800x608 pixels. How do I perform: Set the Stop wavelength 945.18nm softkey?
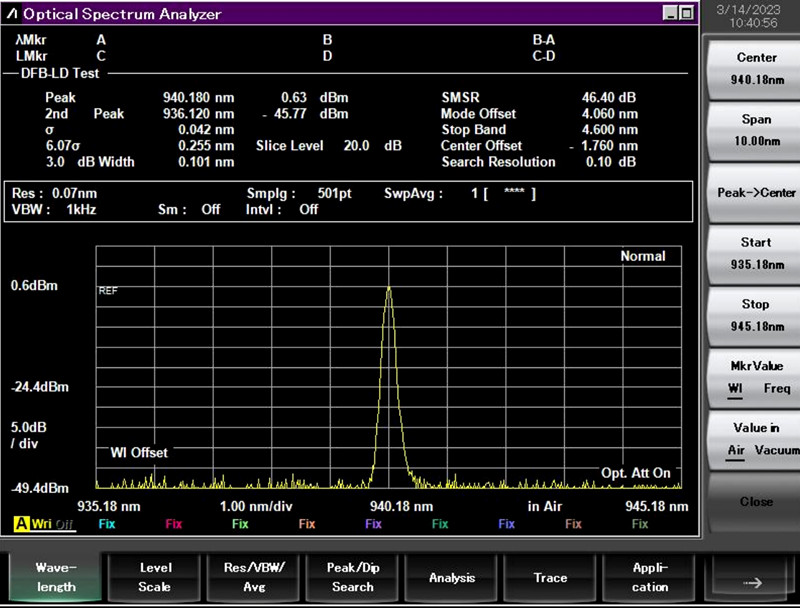756,315
